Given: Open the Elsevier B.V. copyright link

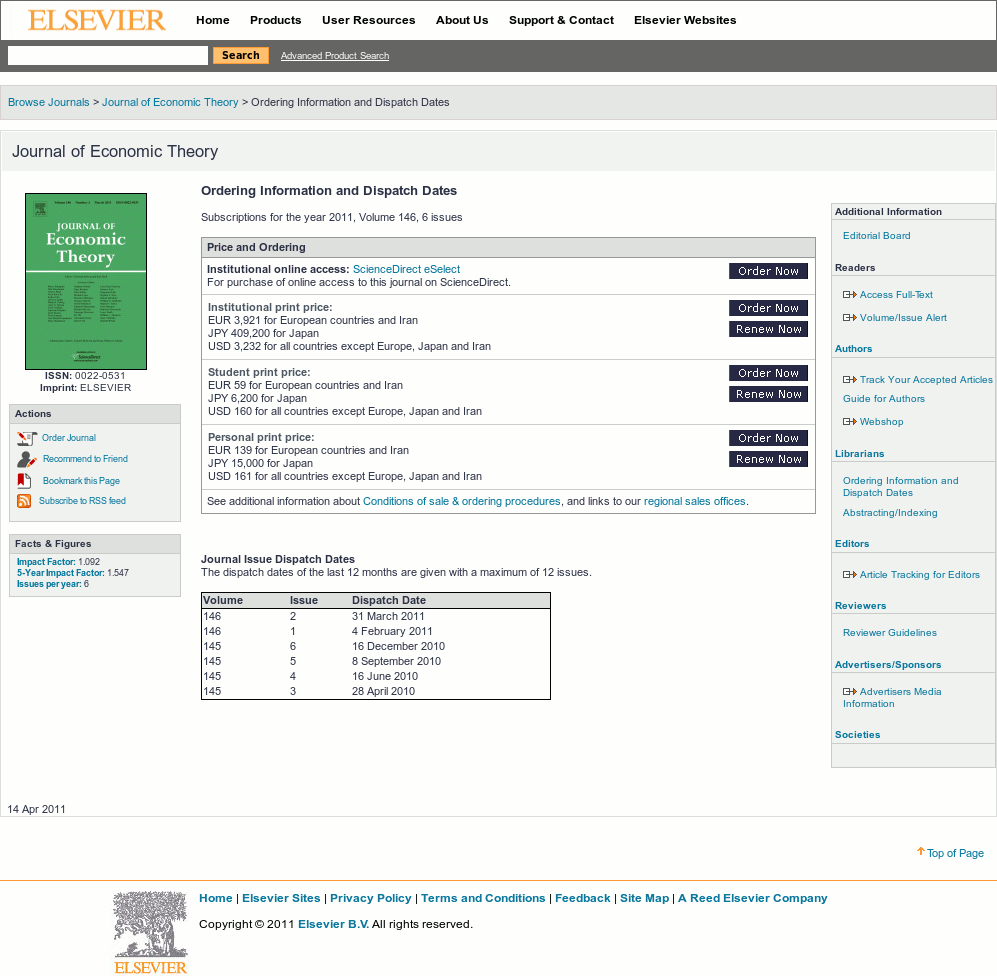Looking at the screenshot, I should [334, 924].
